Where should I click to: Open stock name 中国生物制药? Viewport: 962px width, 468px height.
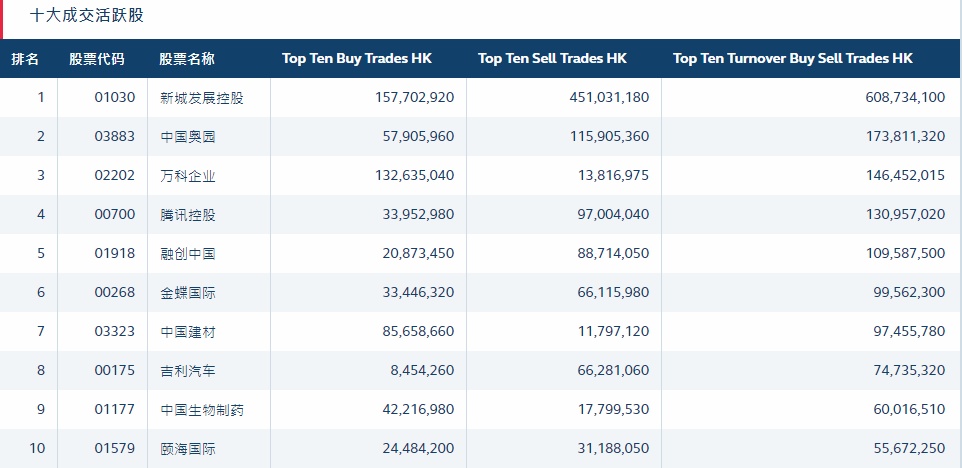(201, 410)
